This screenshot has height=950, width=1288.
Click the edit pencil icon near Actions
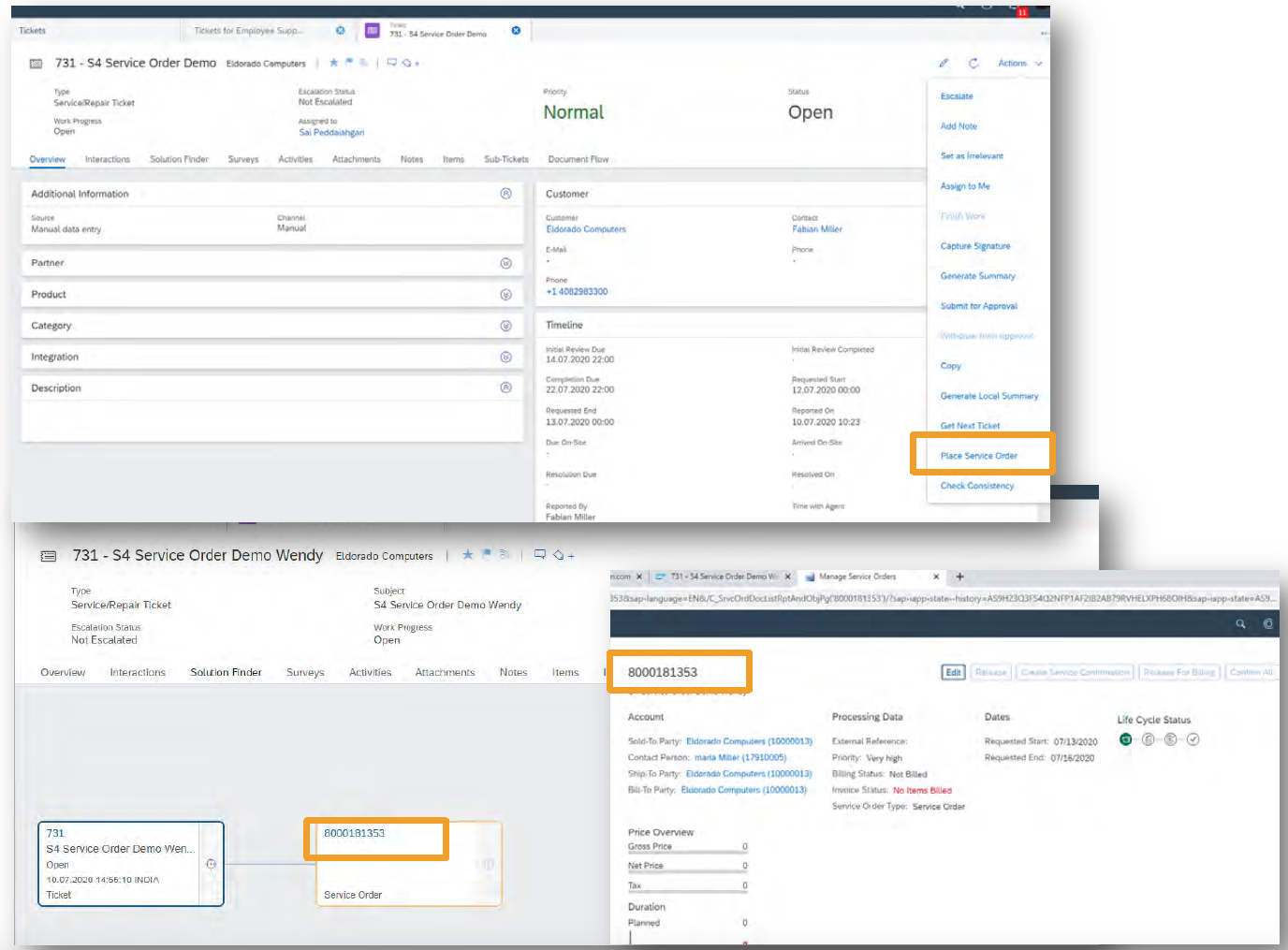944,63
